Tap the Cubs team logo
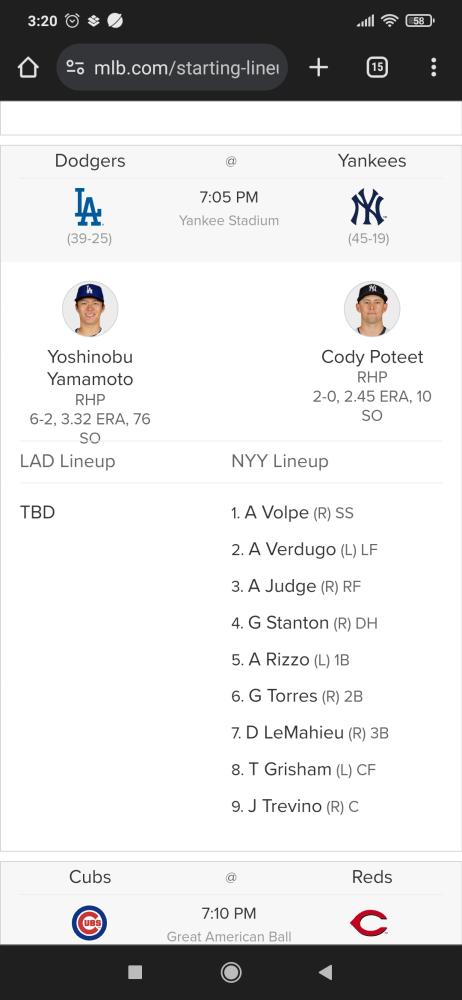The image size is (462, 1000). (89, 923)
